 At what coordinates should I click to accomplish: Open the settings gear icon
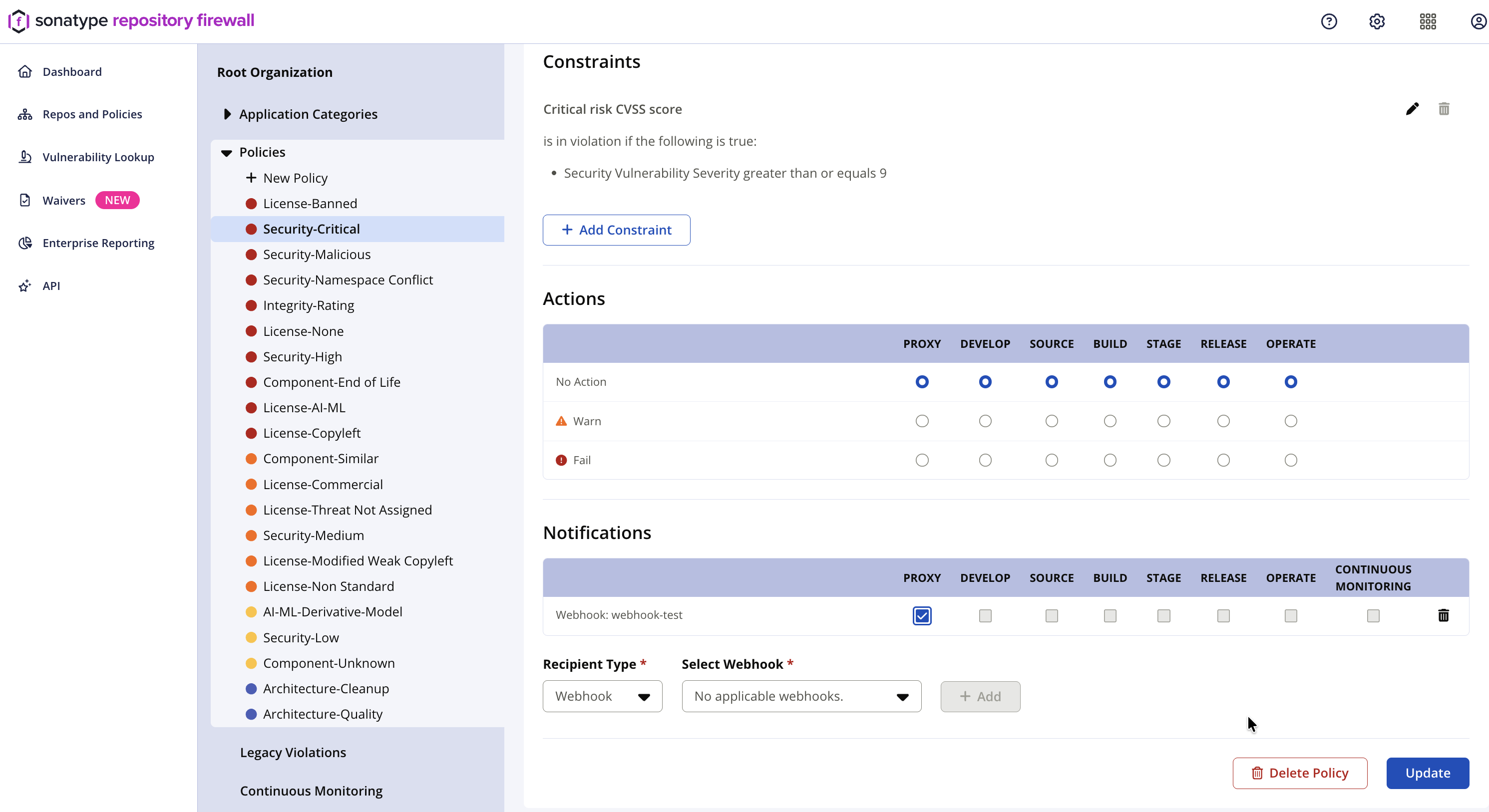tap(1377, 21)
